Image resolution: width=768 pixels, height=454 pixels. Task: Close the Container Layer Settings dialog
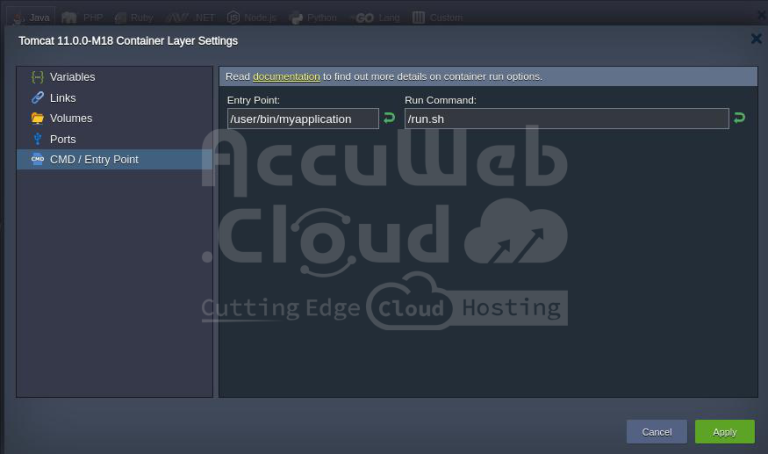pos(756,39)
